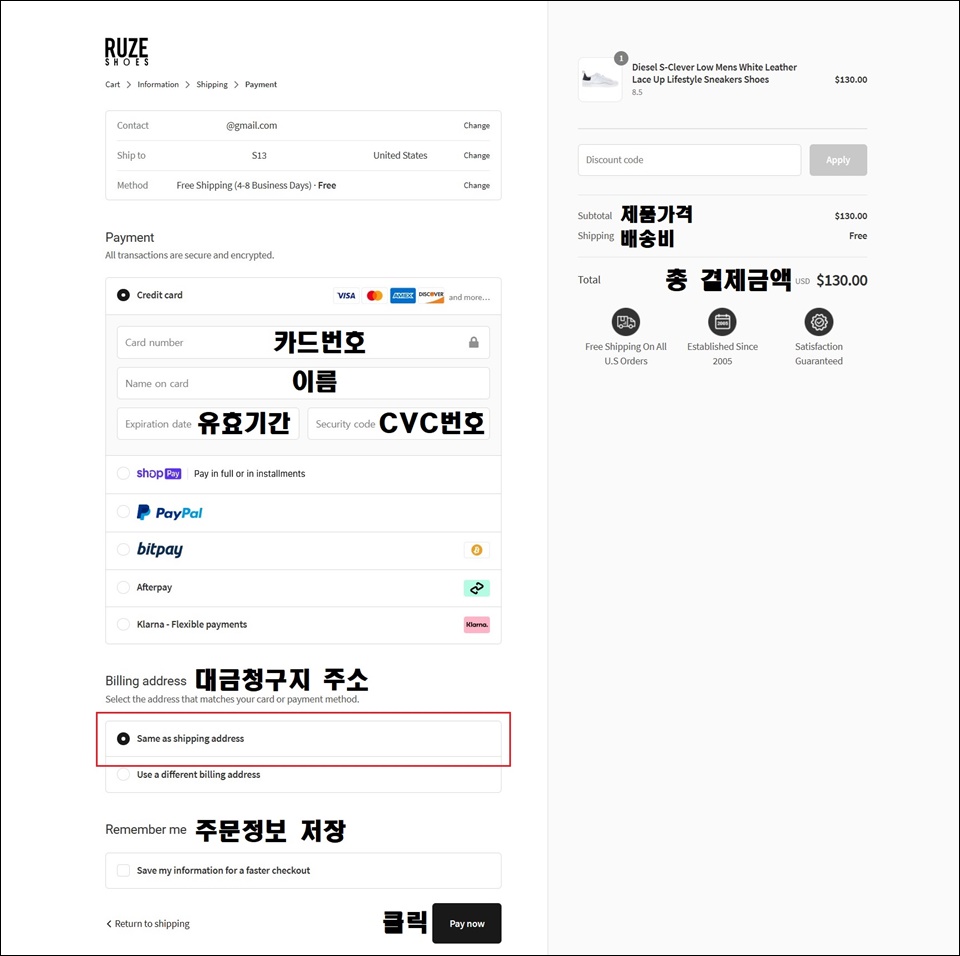Click the 'Remember me' heading
960x956 pixels.
[146, 830]
